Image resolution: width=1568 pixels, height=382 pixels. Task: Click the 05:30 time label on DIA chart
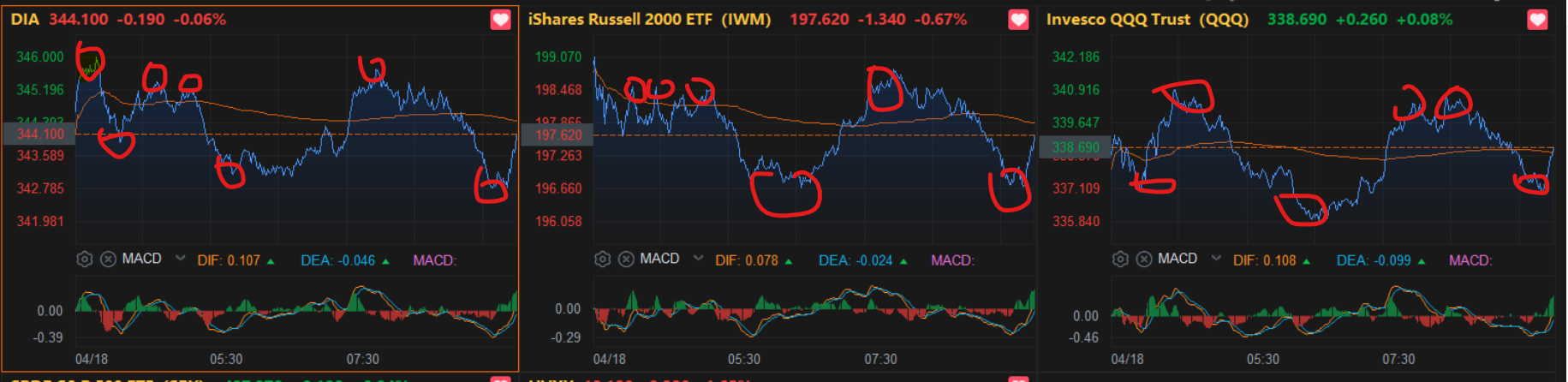226,360
